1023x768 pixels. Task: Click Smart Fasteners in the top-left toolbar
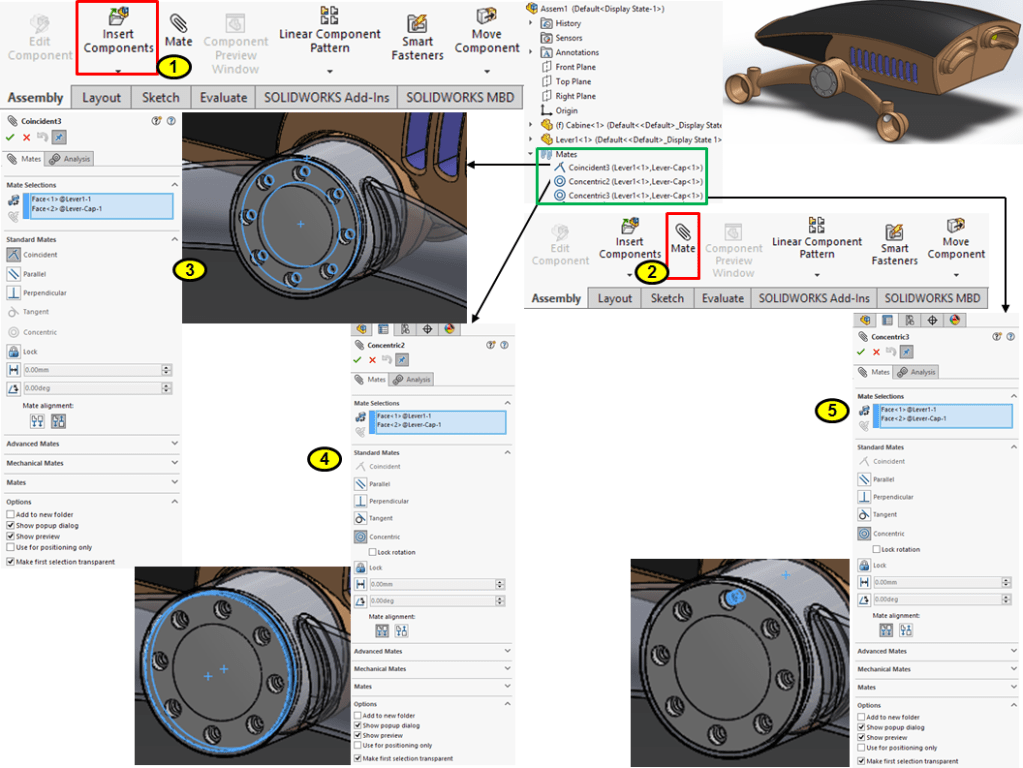[417, 38]
